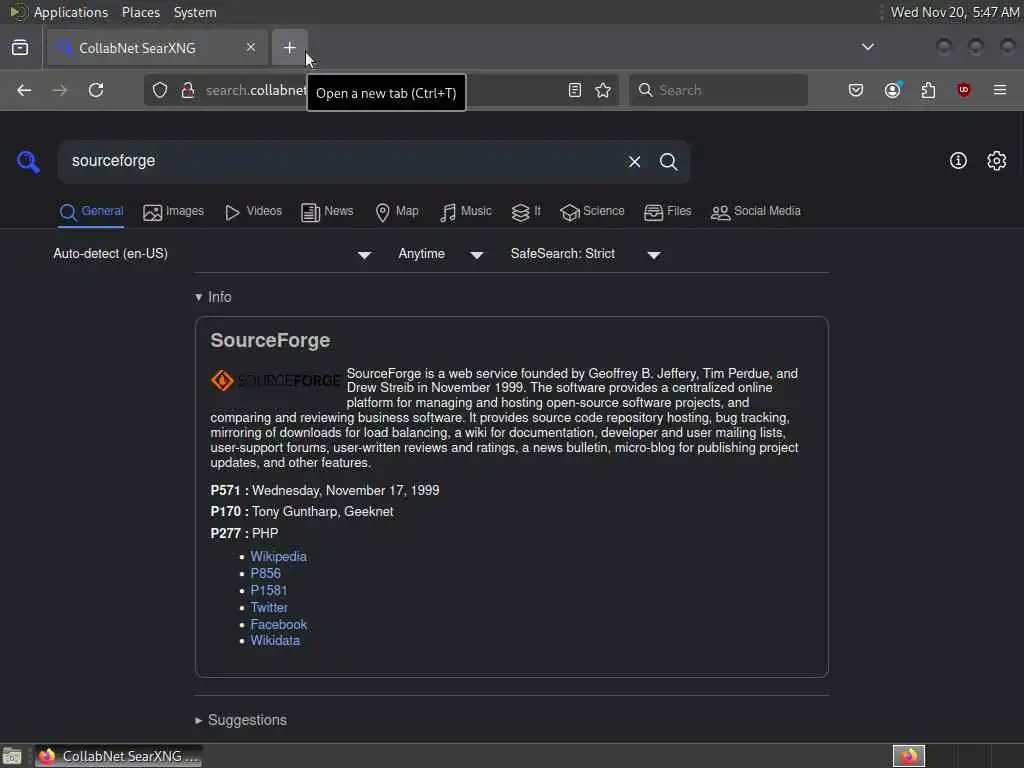Click the tracking protection shield icon
The image size is (1024, 768).
(x=160, y=90)
